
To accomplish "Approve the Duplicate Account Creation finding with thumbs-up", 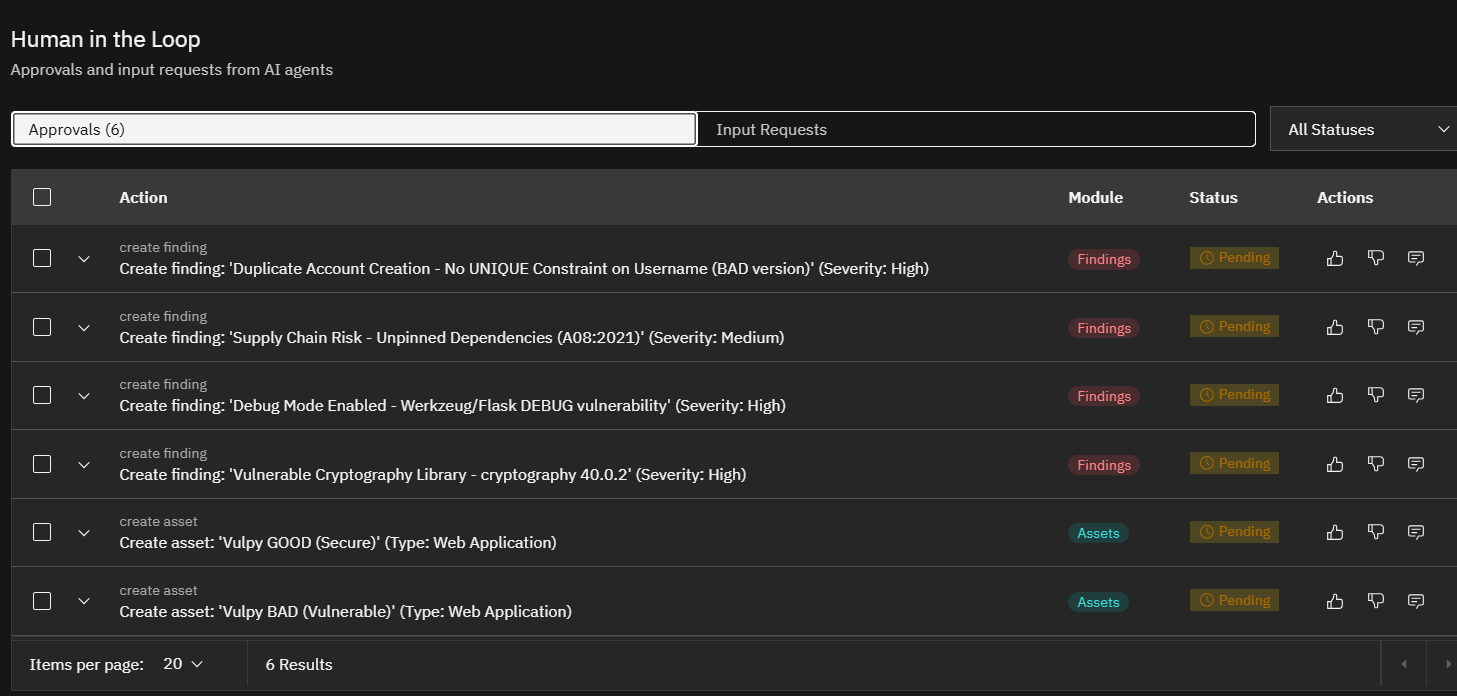I will click(x=1334, y=258).
